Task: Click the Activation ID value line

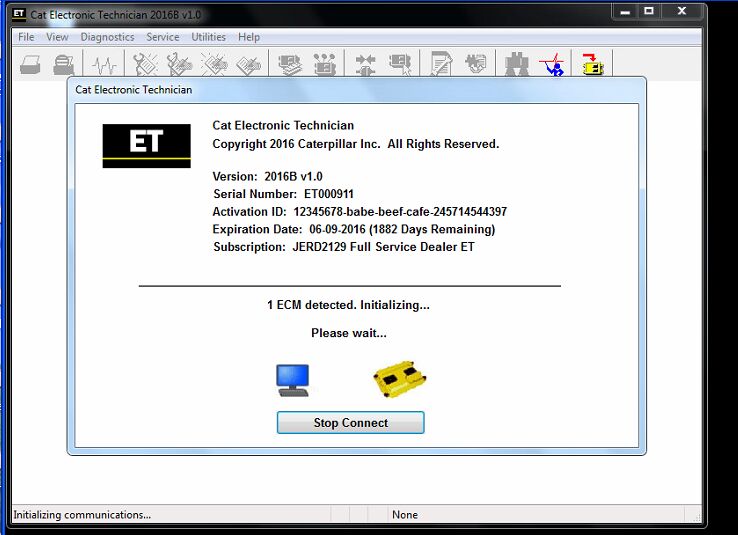Action: coord(360,212)
